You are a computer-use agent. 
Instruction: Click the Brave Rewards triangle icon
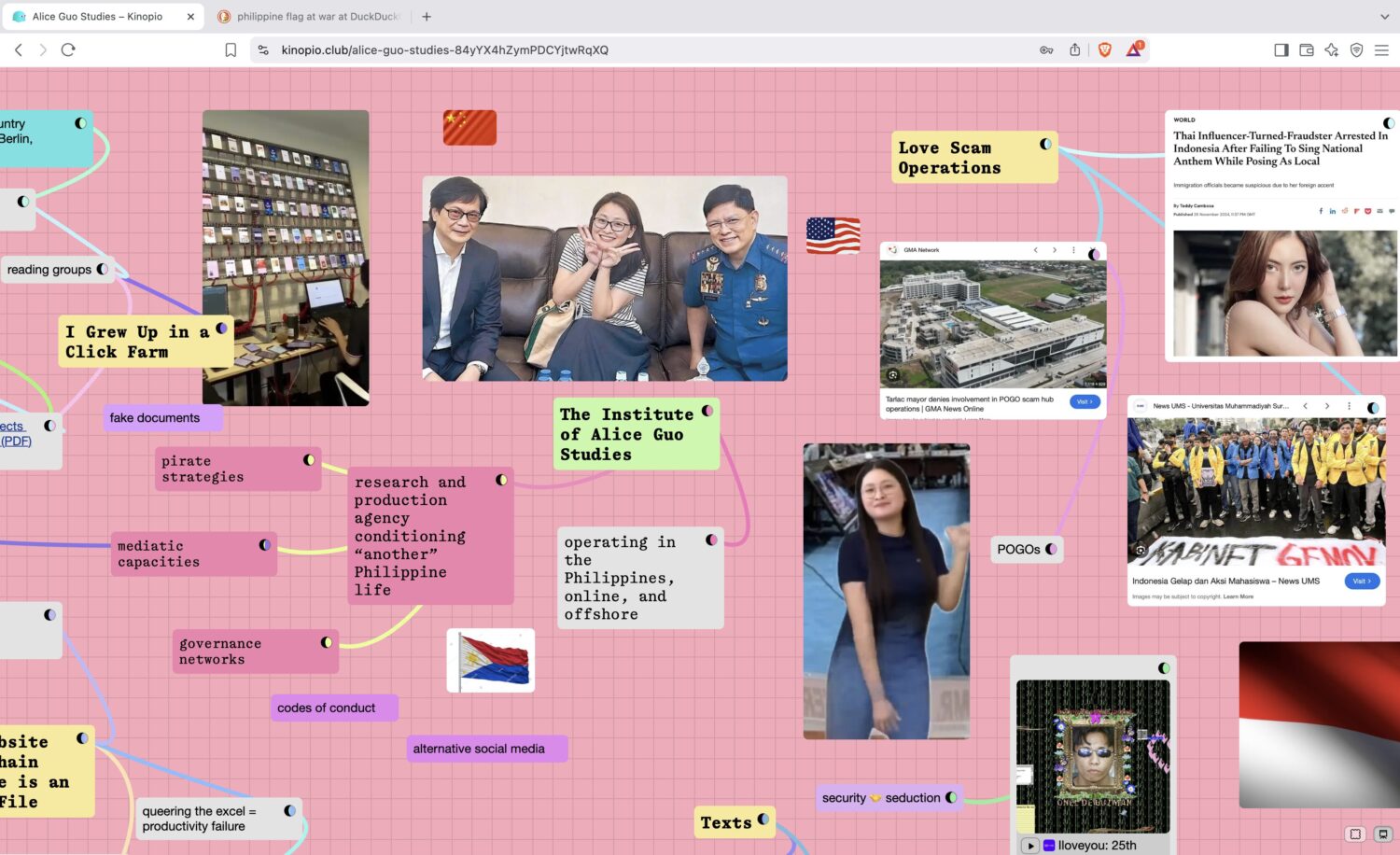pos(1134,50)
